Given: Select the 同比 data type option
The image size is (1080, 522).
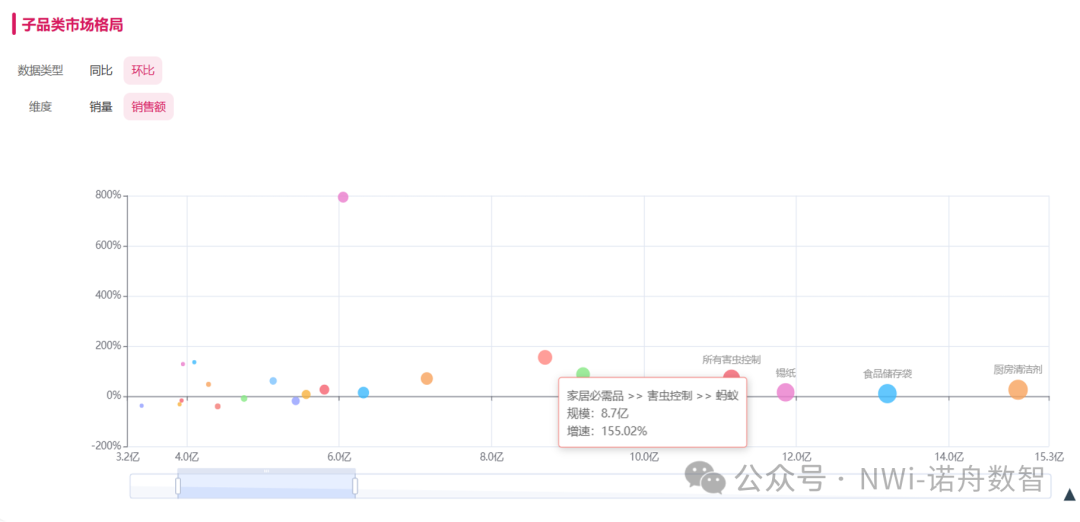Looking at the screenshot, I should tap(101, 70).
